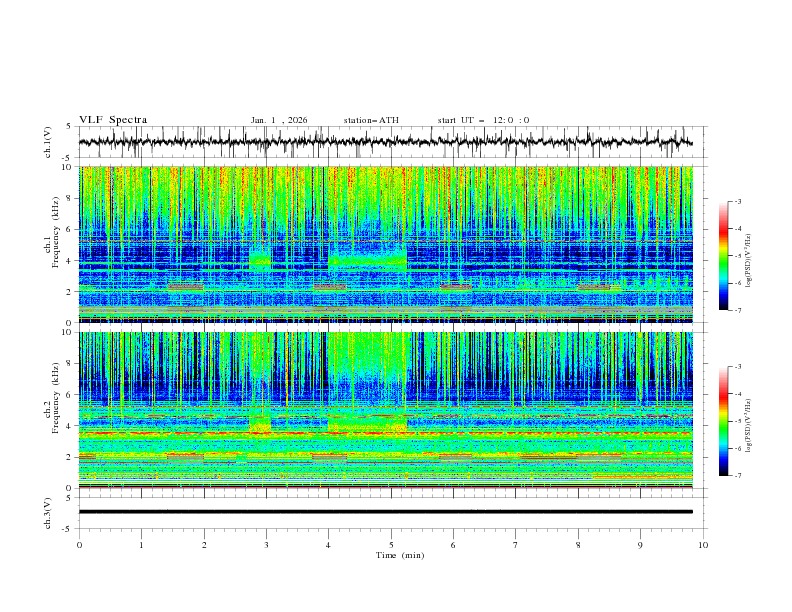792x612 pixels.
Task: Click time axis tick label "0"
Action: (x=79, y=545)
